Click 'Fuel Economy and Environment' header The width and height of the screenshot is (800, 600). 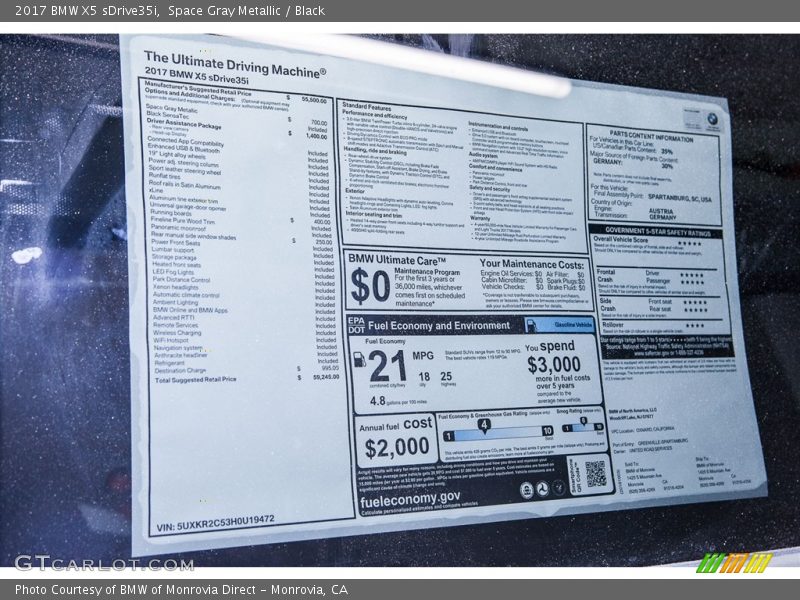click(439, 326)
